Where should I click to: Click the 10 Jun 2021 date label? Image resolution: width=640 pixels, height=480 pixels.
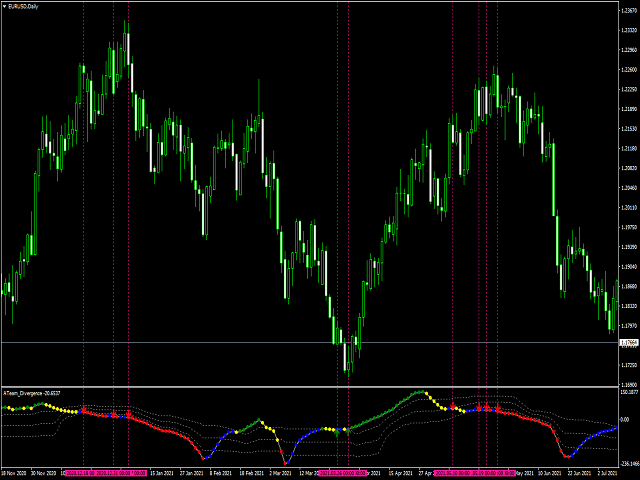point(550,473)
